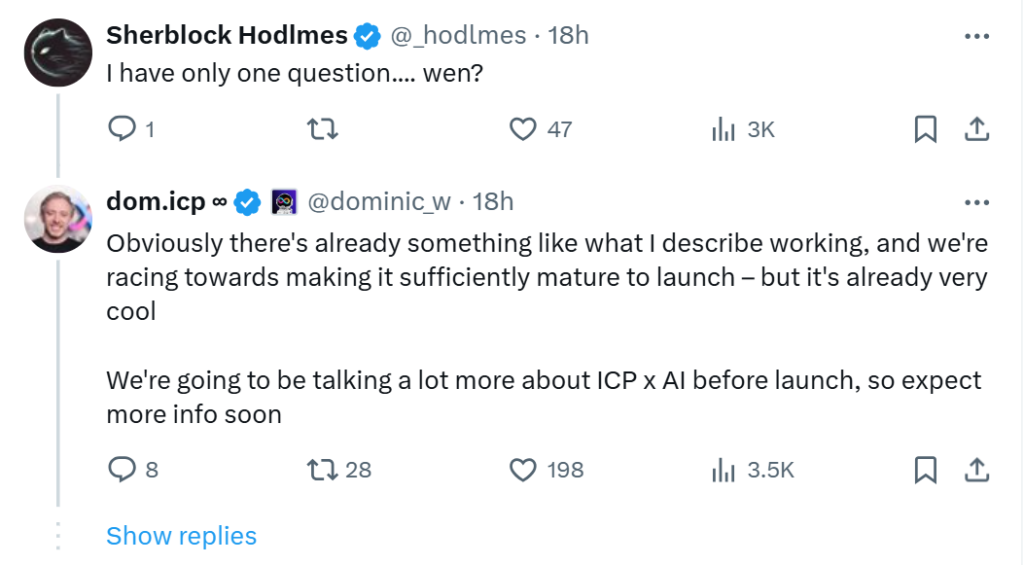The width and height of the screenshot is (1024, 565).
Task: Like the 'wen?' tweet
Action: coord(524,129)
